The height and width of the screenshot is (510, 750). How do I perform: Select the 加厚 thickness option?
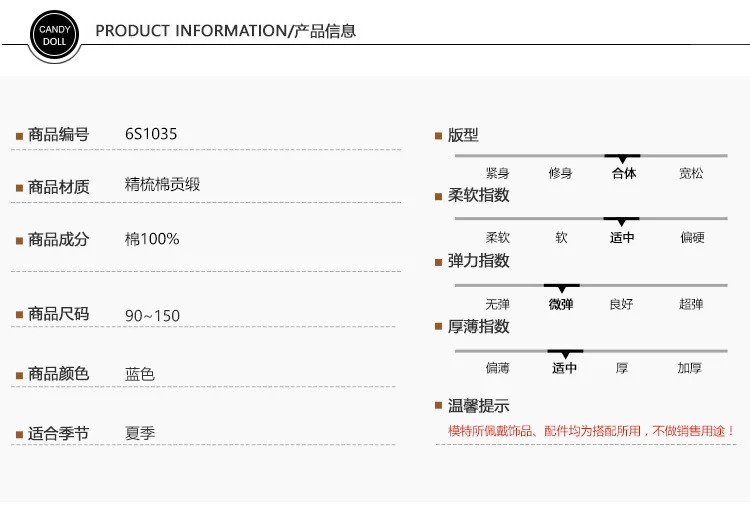pos(689,368)
